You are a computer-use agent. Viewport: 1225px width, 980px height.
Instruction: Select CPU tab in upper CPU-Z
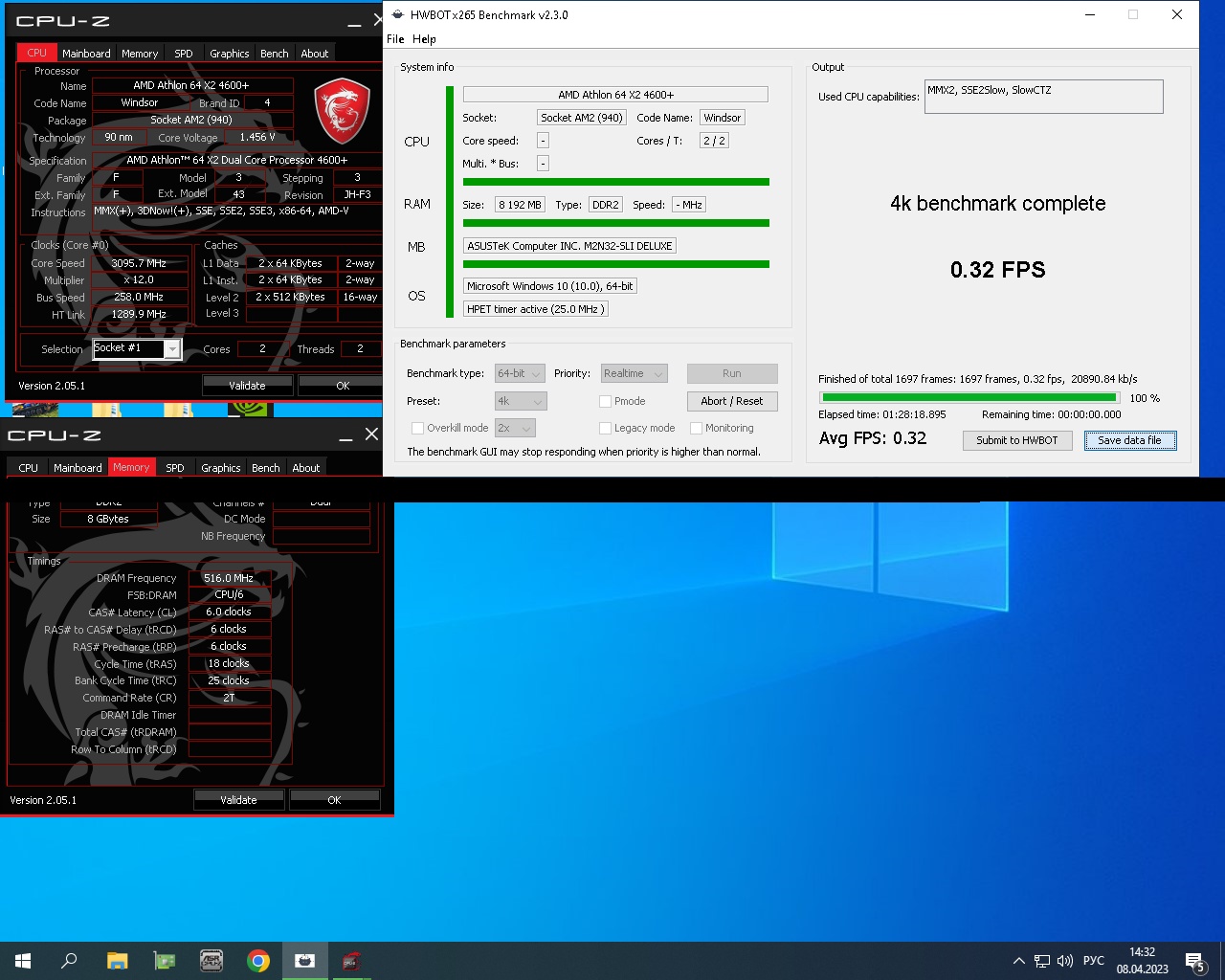click(36, 54)
